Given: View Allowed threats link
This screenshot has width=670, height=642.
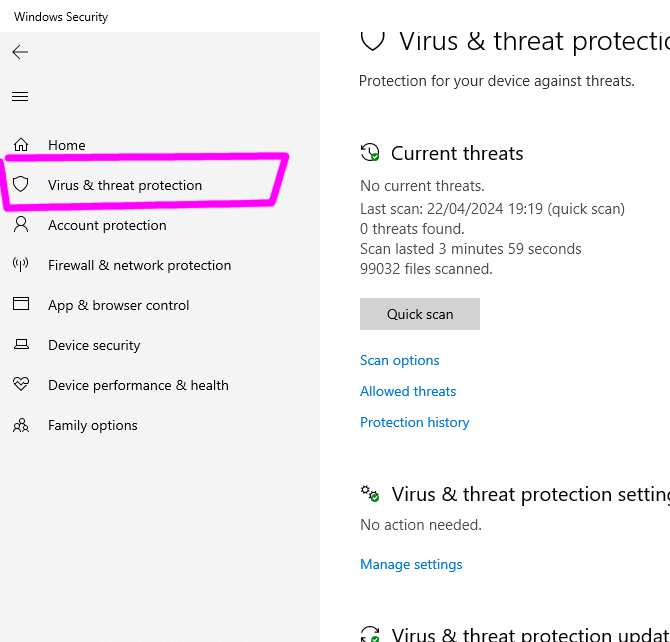Looking at the screenshot, I should (408, 391).
